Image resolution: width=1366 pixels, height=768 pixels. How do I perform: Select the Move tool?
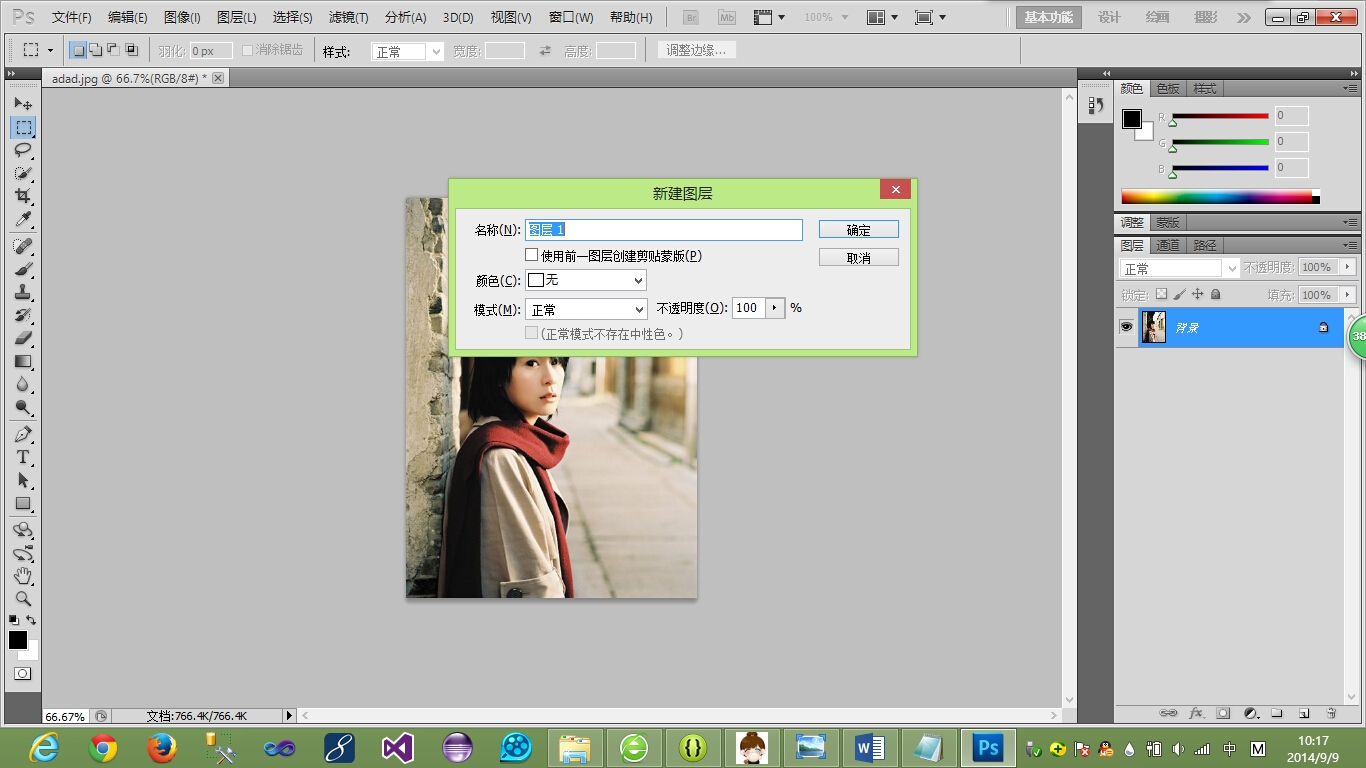(23, 104)
